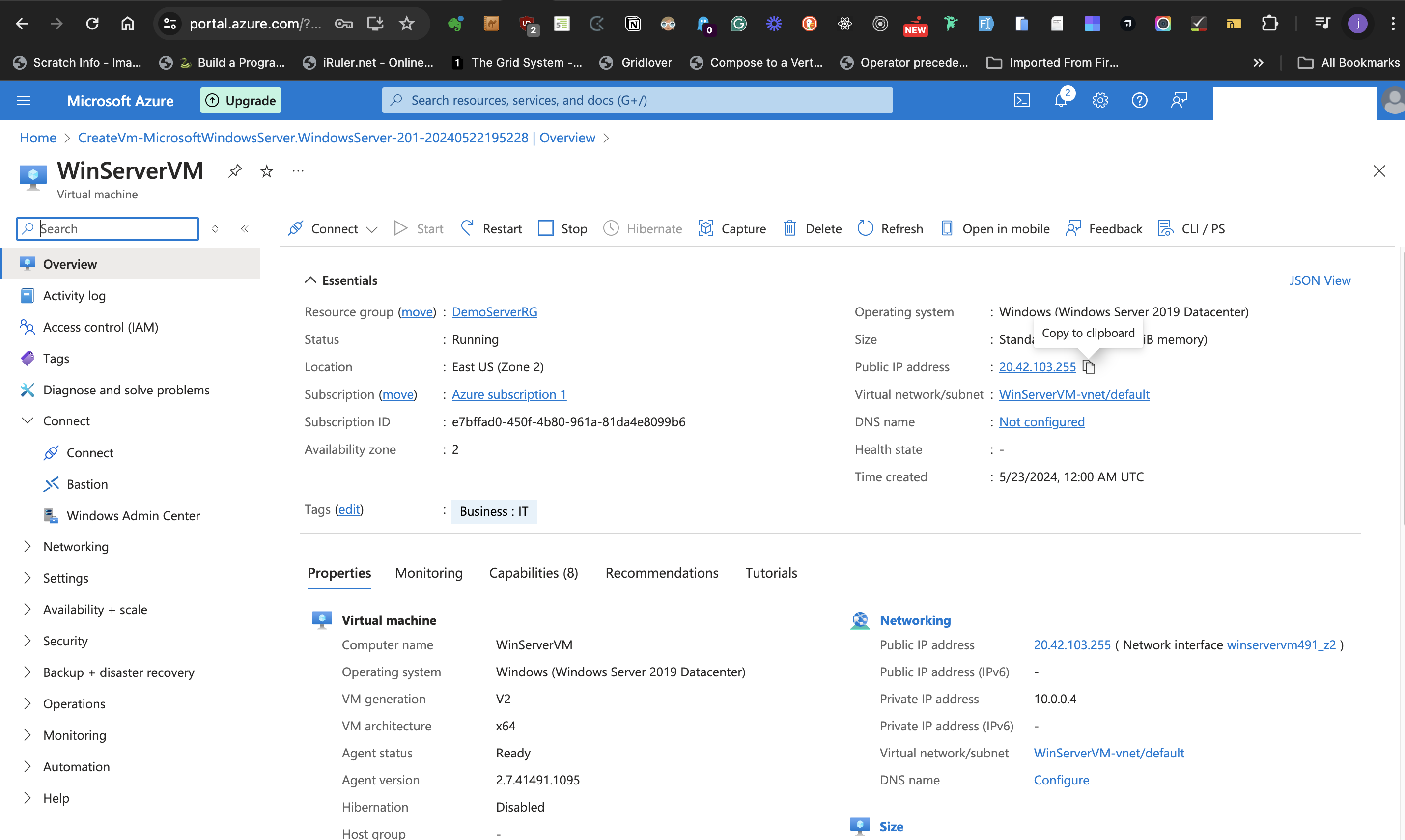Restart the virtual machine

pyautogui.click(x=490, y=228)
